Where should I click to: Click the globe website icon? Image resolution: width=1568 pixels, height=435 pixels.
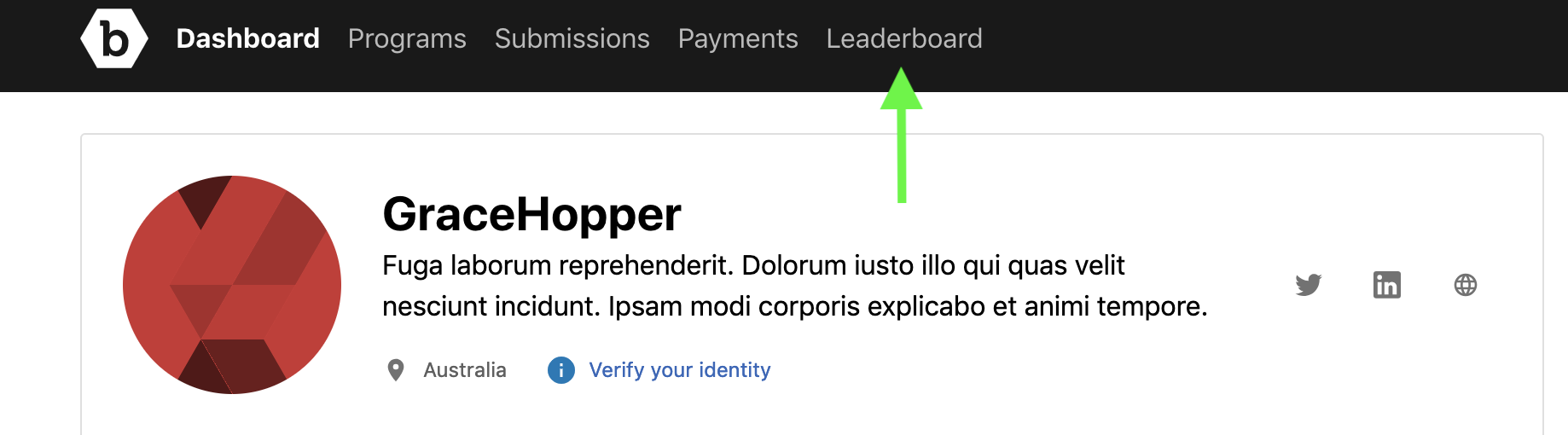pos(1465,285)
